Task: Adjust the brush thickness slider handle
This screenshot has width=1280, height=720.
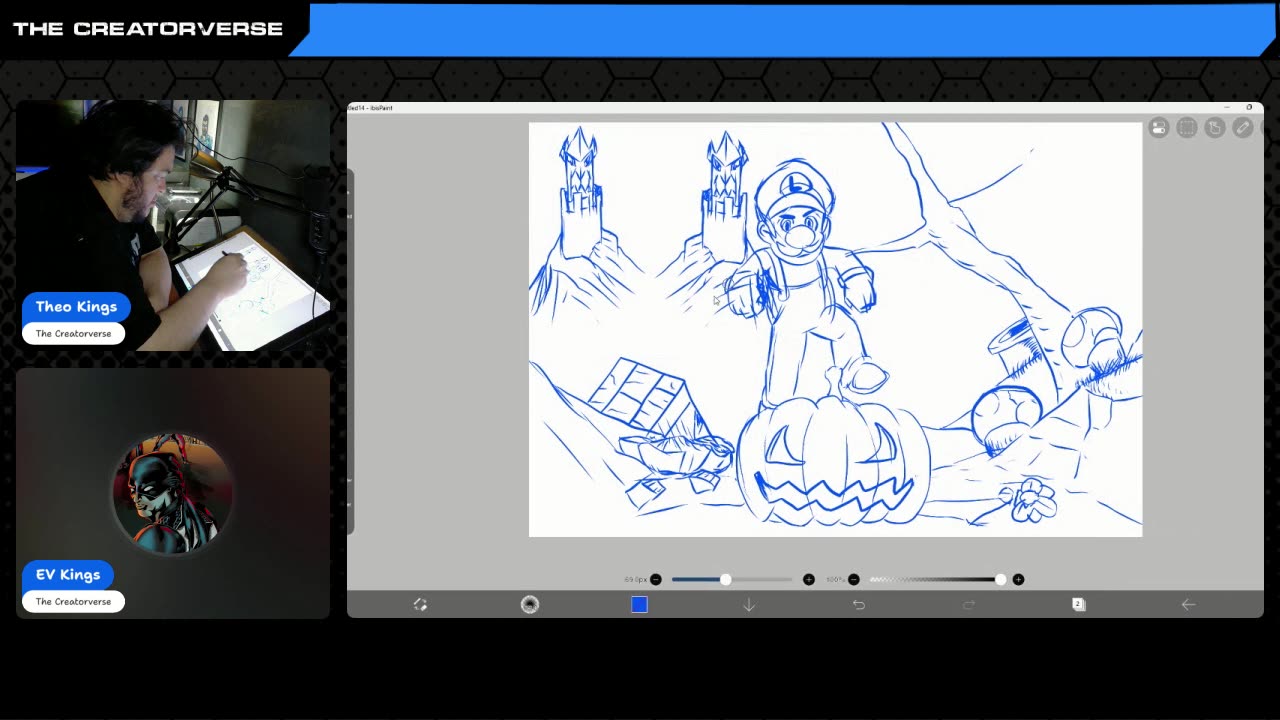Action: tap(726, 580)
